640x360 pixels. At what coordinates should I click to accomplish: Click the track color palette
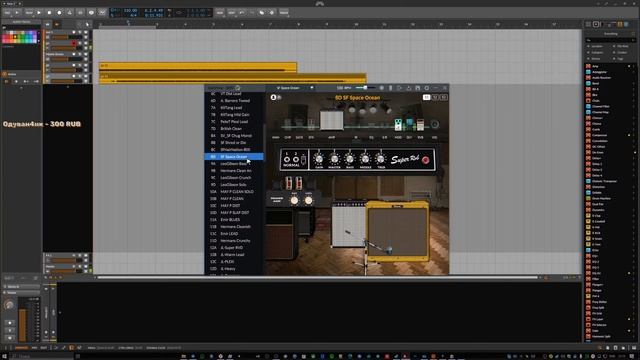pos(20,38)
